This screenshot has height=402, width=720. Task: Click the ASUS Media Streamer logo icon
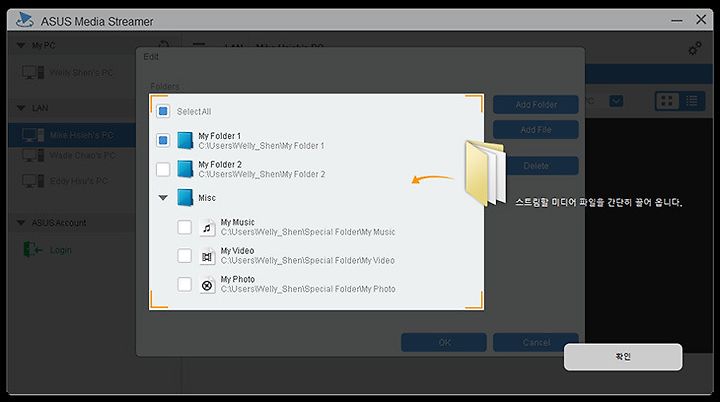(24, 20)
